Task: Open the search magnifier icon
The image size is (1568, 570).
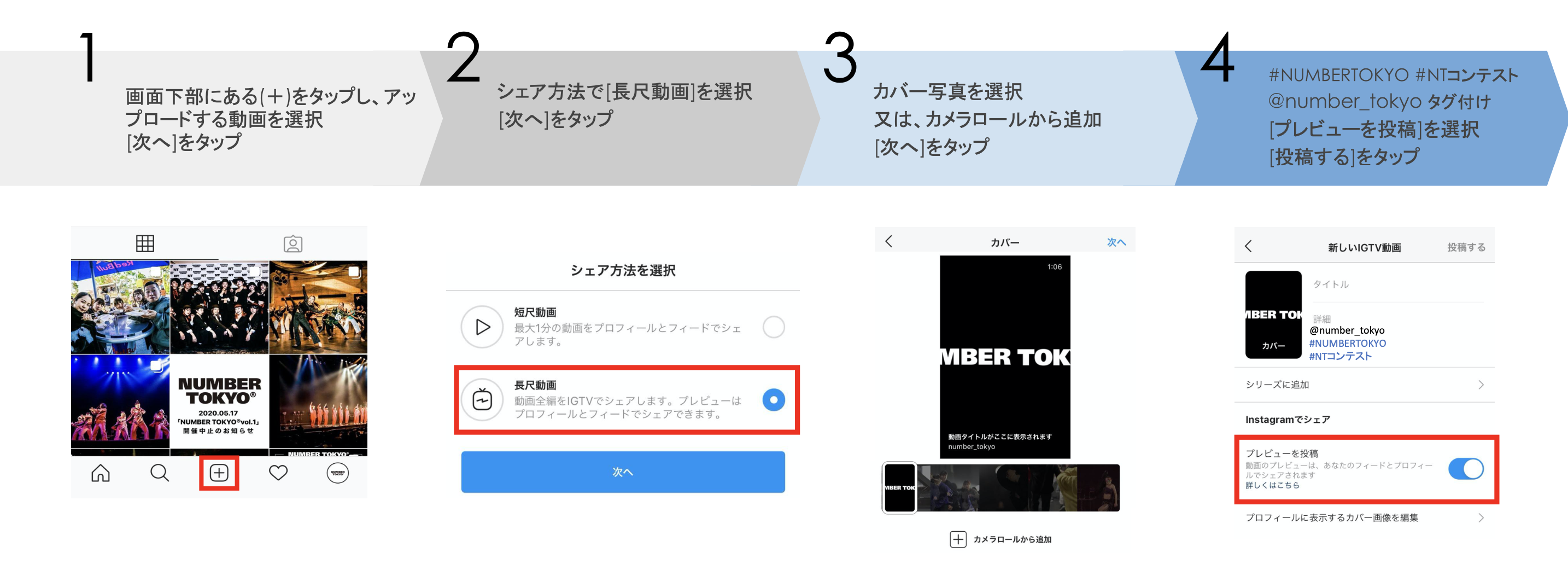Action: [160, 473]
